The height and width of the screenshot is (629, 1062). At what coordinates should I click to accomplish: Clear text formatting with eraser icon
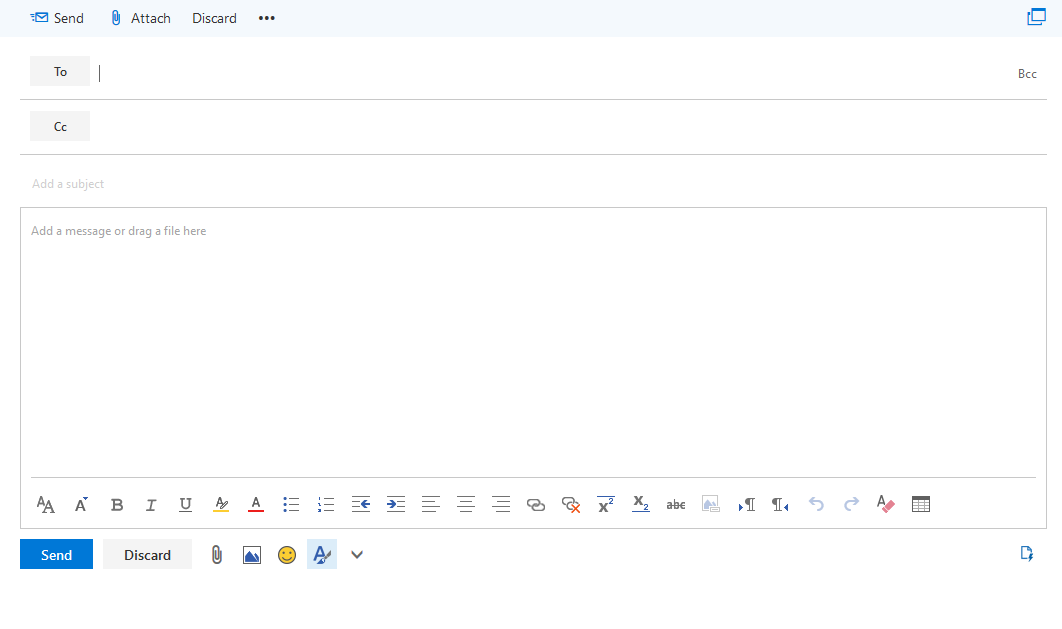point(886,504)
